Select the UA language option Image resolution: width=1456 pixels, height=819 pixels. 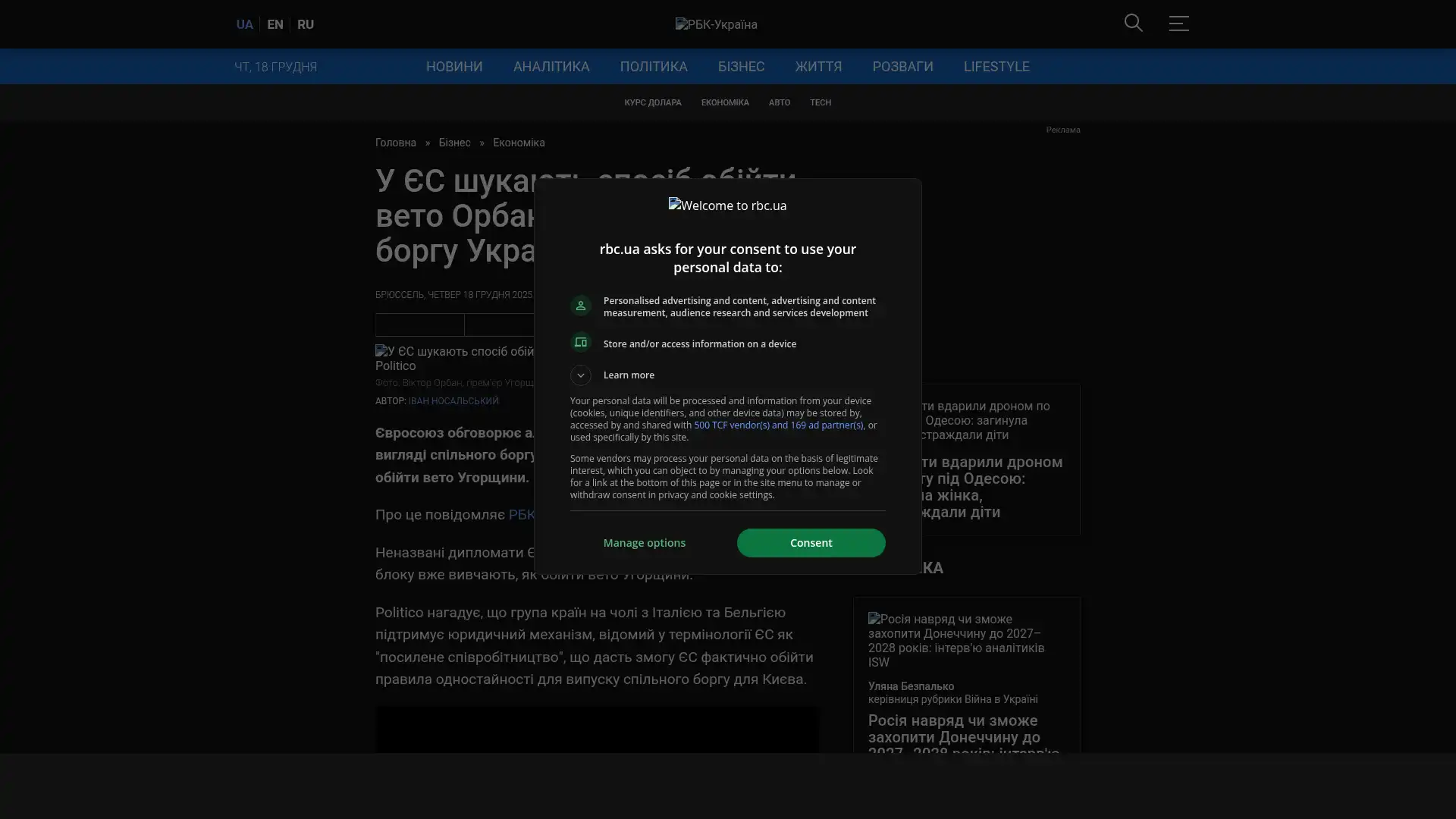click(x=244, y=24)
